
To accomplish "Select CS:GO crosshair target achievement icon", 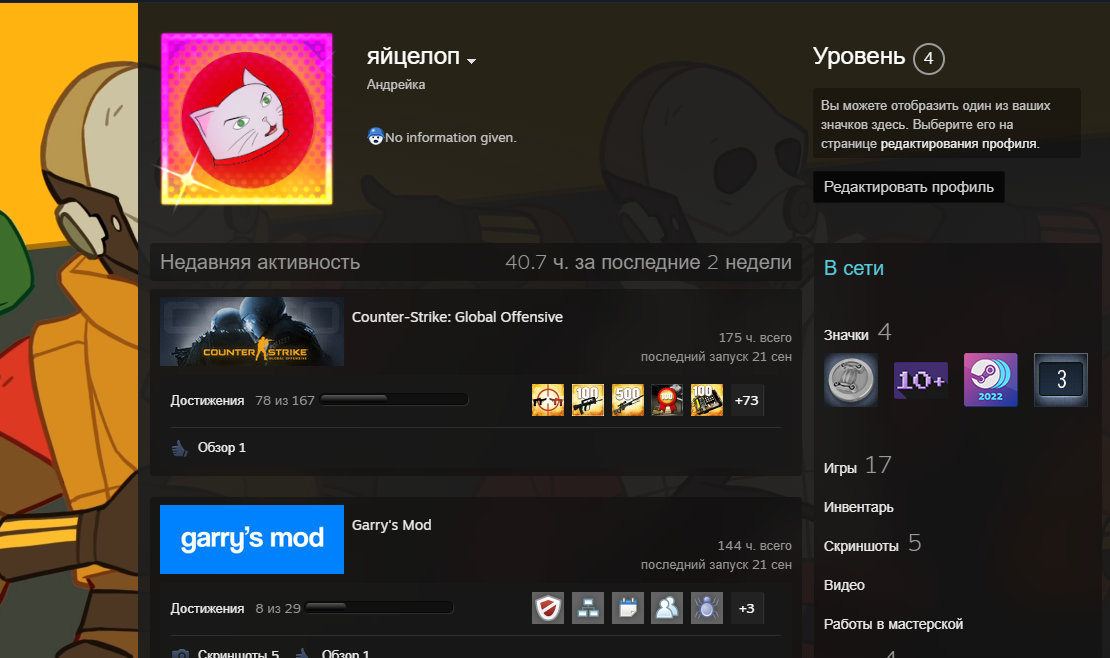I will pyautogui.click(x=548, y=400).
